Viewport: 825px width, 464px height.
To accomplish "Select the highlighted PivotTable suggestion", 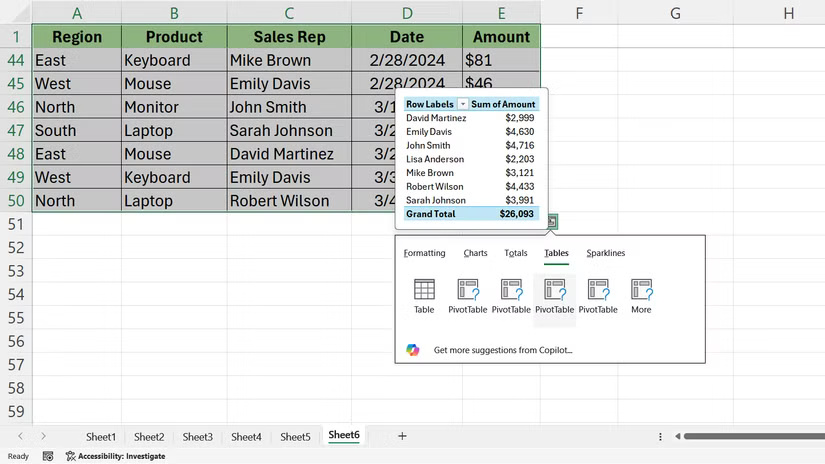I will (554, 296).
